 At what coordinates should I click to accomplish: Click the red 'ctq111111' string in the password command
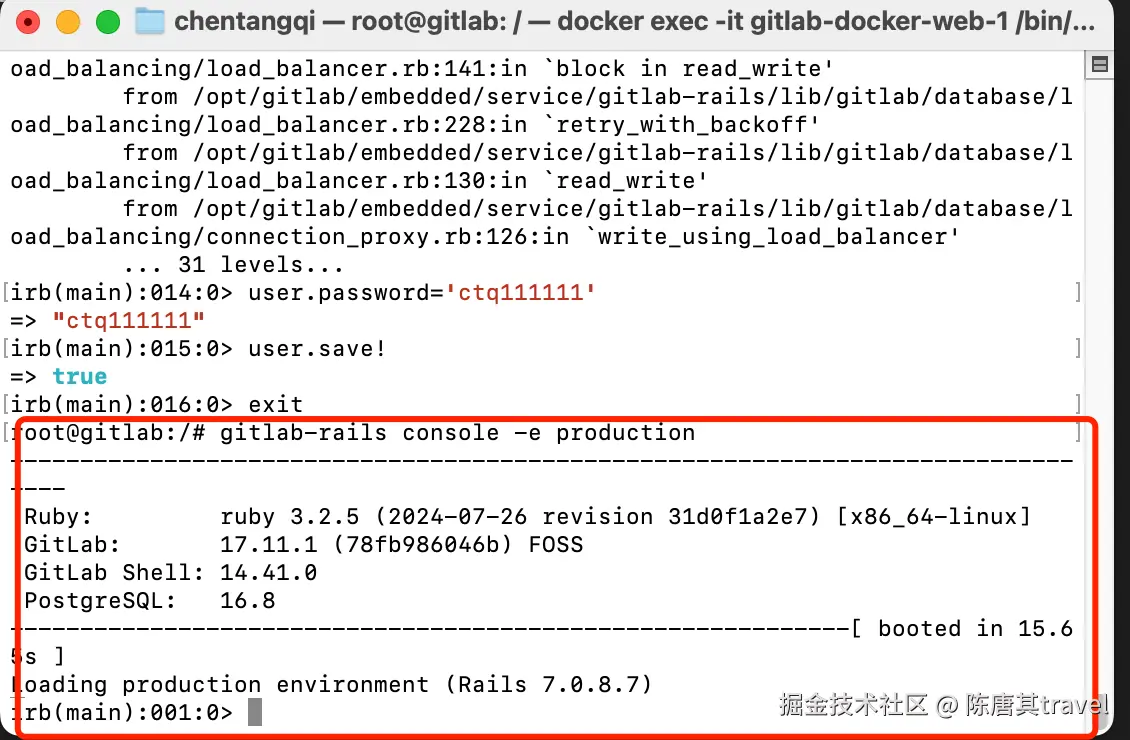click(x=520, y=293)
